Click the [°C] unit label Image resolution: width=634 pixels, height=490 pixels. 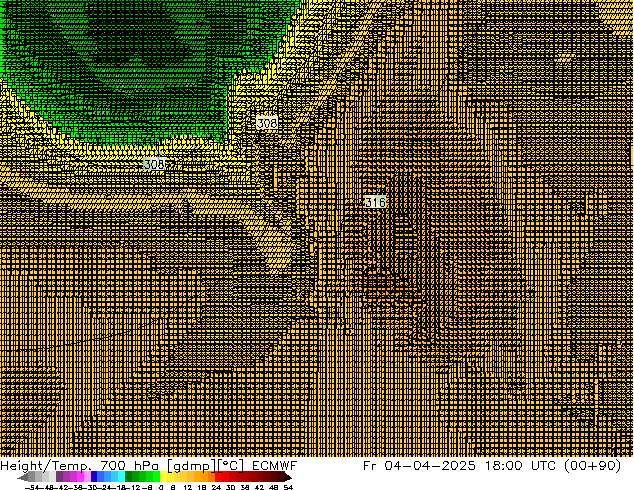[229, 466]
